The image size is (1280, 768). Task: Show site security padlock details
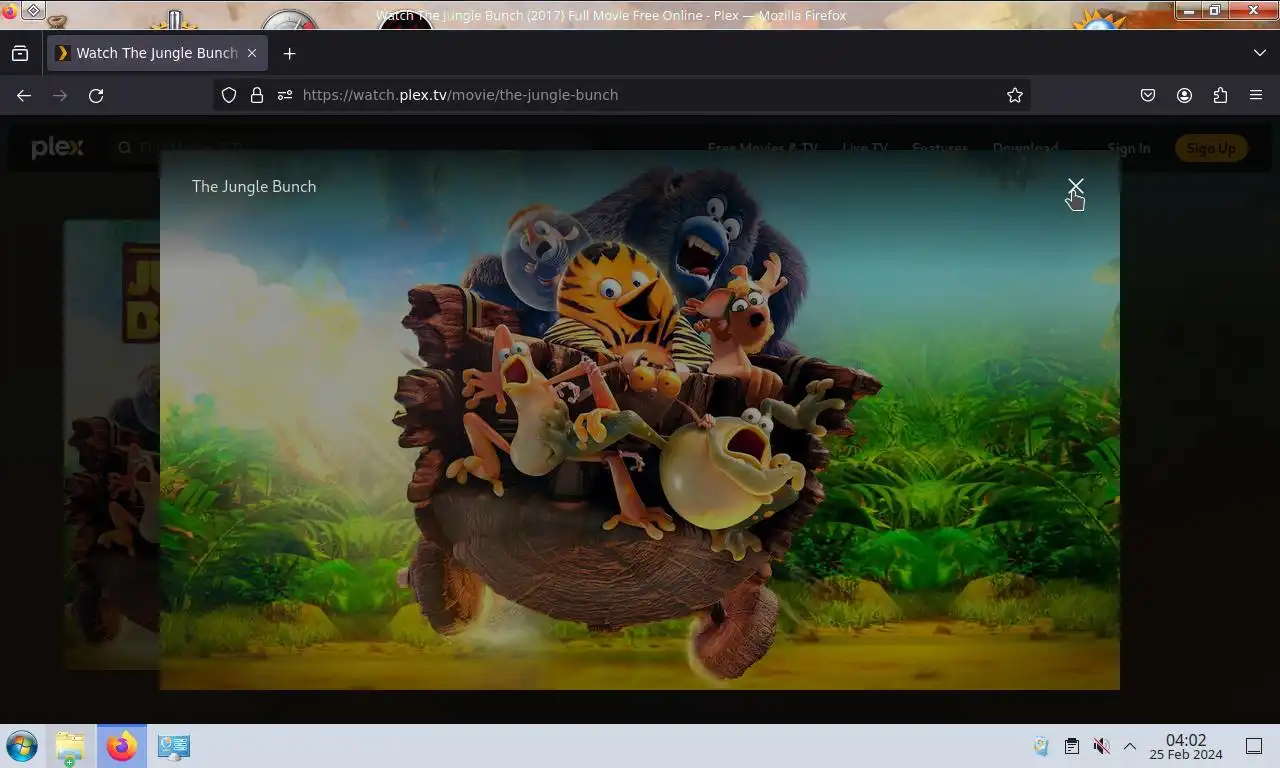(x=257, y=95)
